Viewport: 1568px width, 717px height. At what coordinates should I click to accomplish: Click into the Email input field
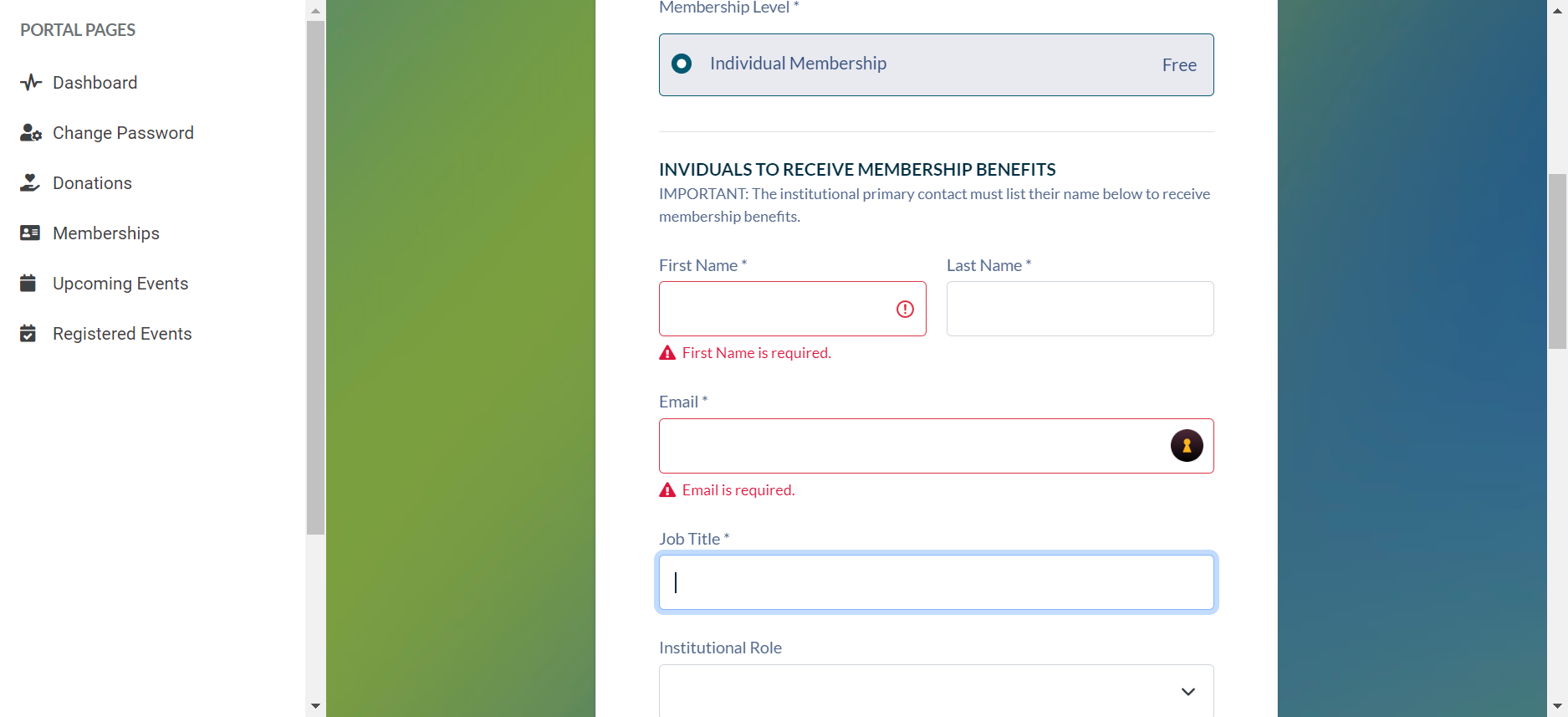click(937, 446)
